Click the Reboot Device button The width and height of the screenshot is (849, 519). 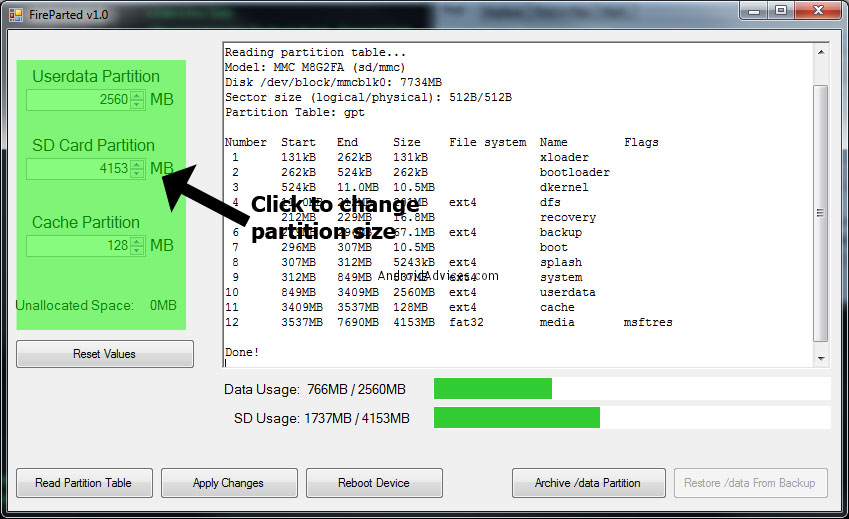point(374,483)
